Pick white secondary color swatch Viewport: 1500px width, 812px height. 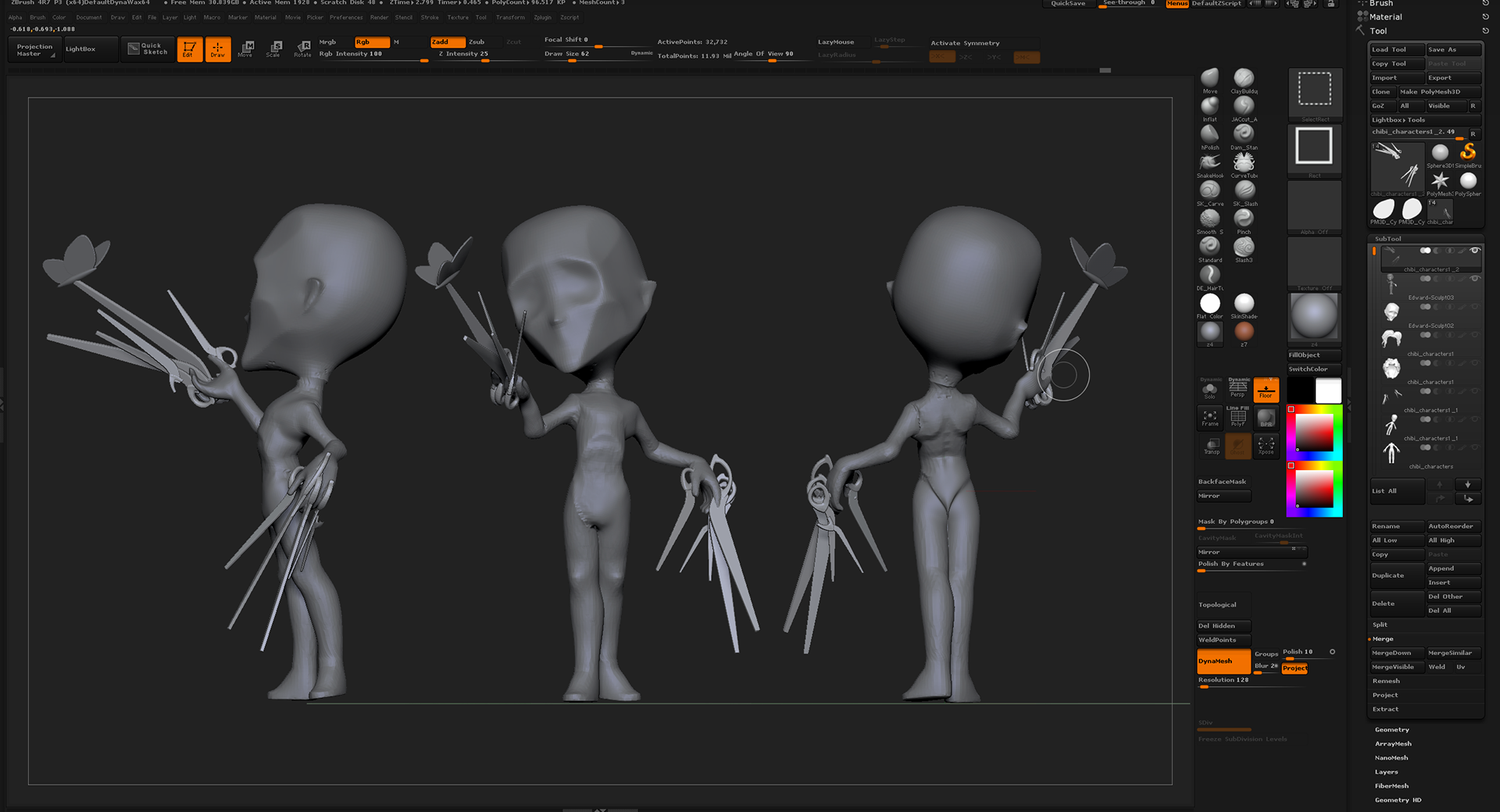1328,390
